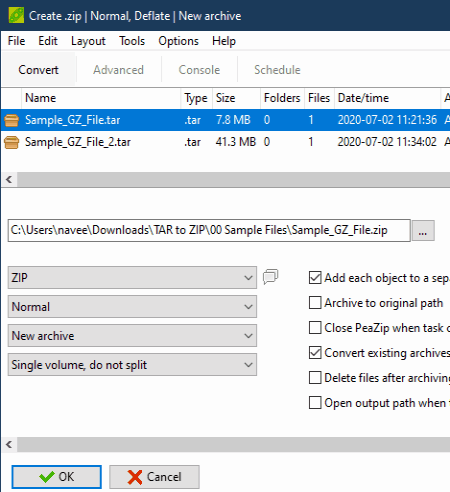This screenshot has height=492, width=450.
Task: Click the 2020-07-02 11:21:36 date cell
Action: coord(387,120)
